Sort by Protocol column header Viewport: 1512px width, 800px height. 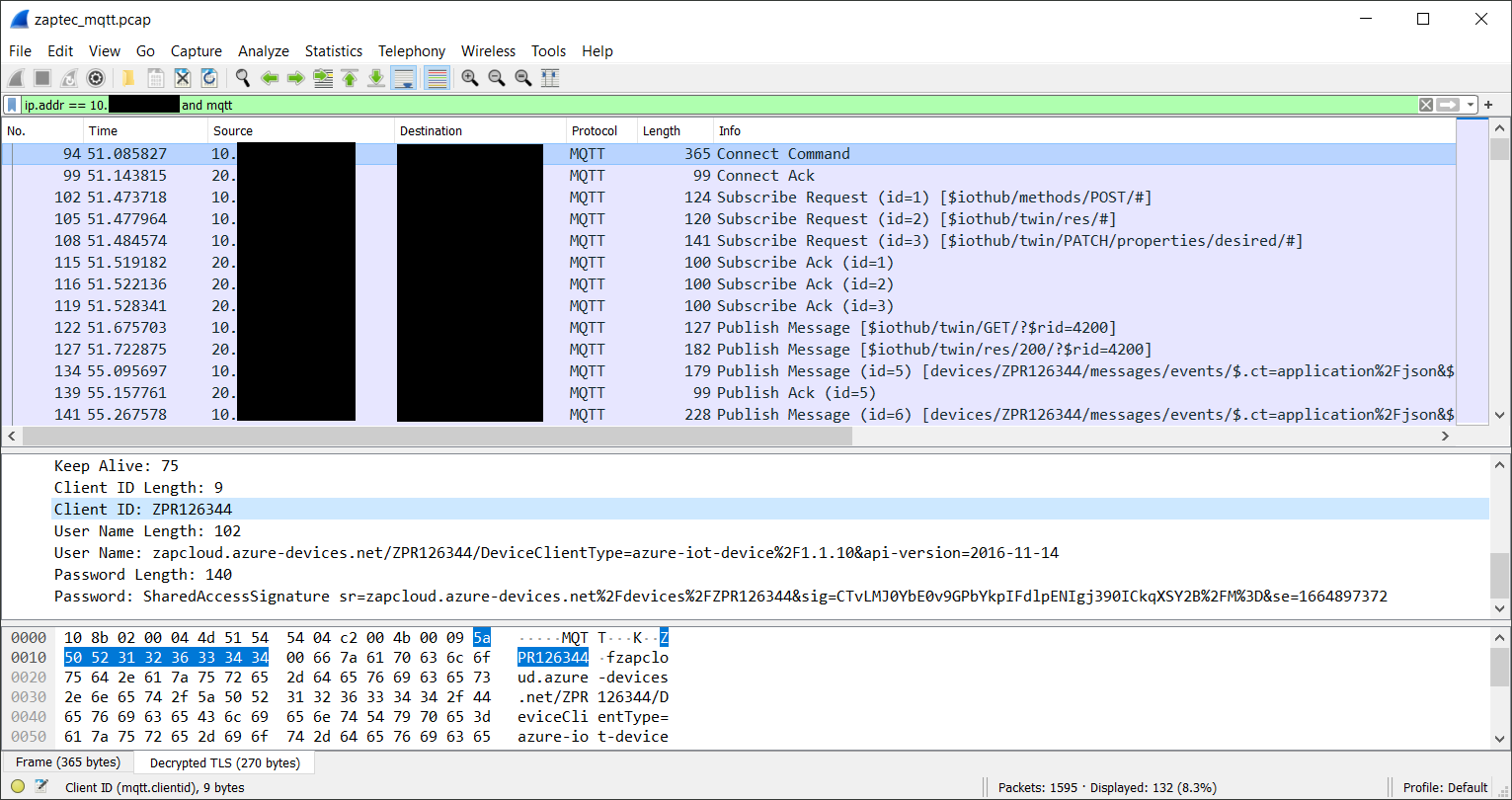pos(601,130)
